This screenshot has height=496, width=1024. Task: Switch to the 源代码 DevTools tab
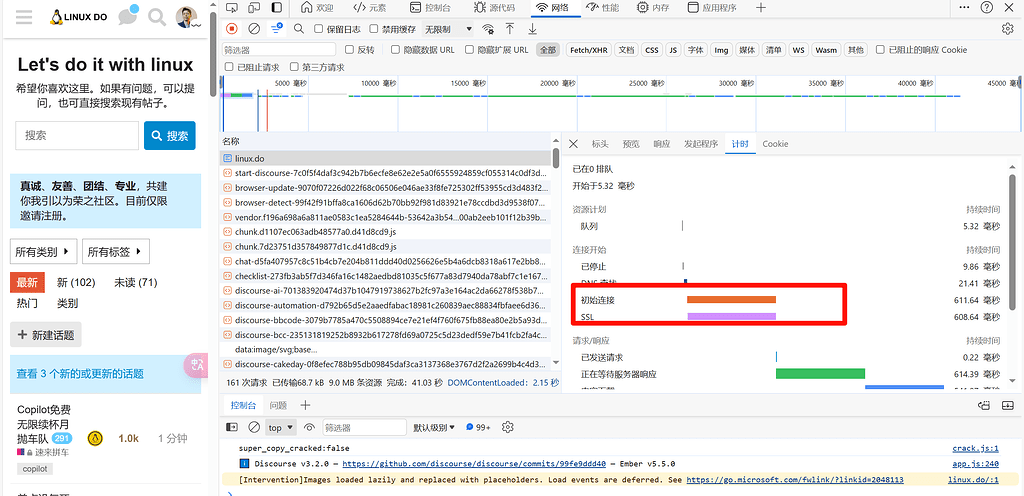494,8
